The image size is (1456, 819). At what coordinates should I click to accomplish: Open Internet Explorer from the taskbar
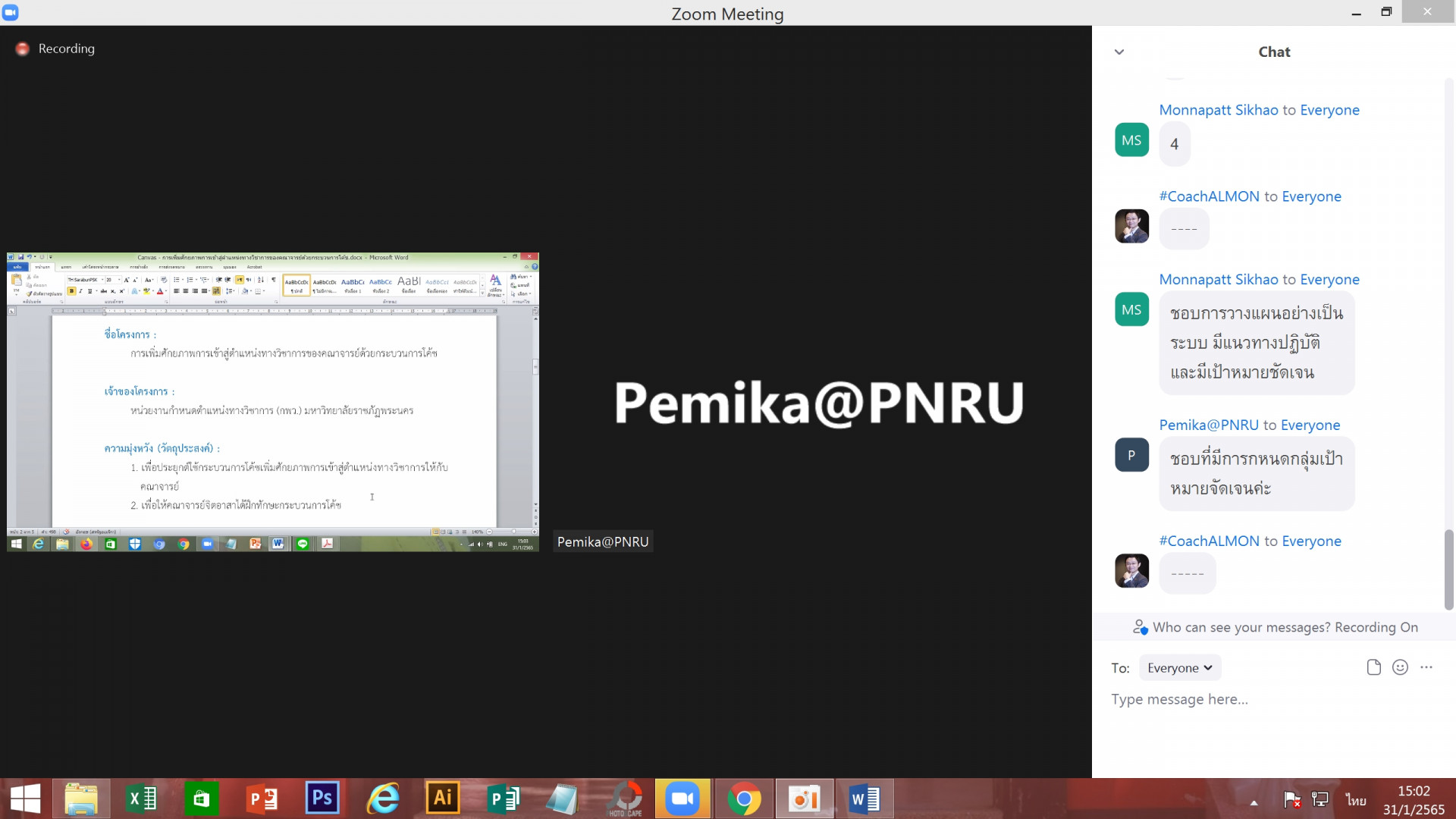tap(383, 799)
